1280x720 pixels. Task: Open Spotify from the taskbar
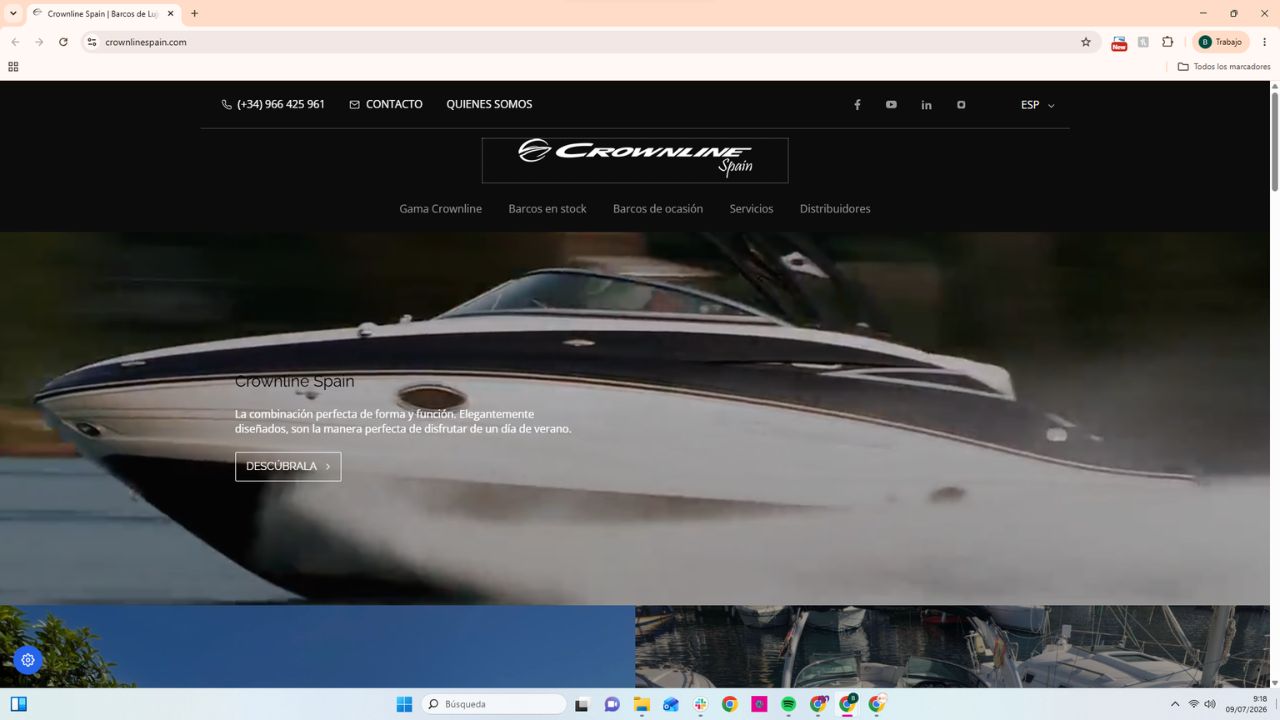click(788, 704)
